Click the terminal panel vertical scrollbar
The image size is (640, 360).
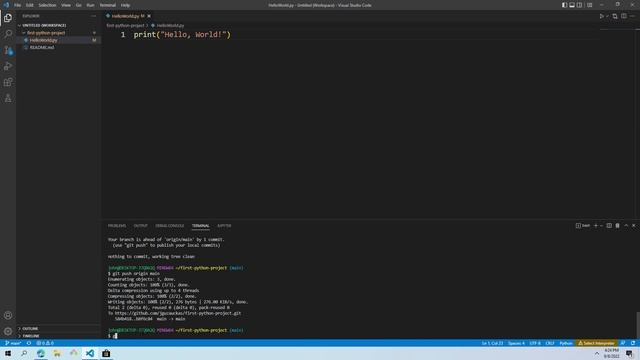(x=638, y=324)
